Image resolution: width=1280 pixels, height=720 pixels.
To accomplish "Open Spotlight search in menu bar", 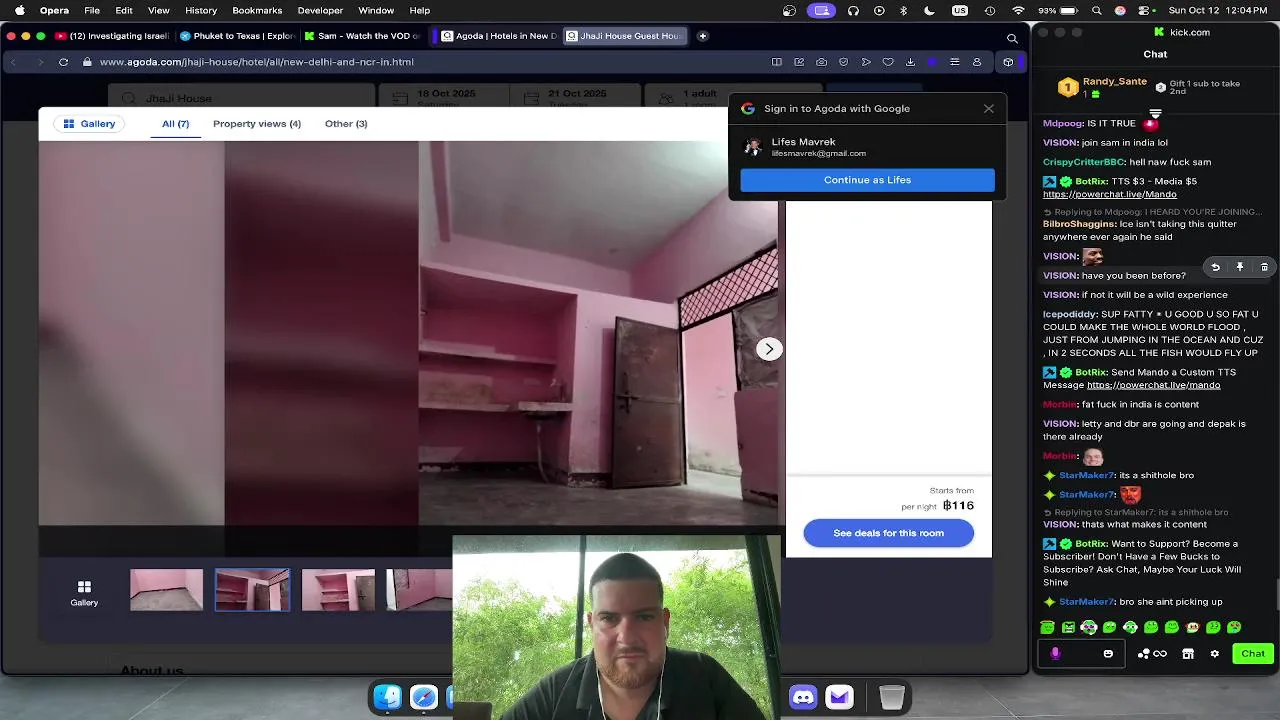I will coord(1097,10).
